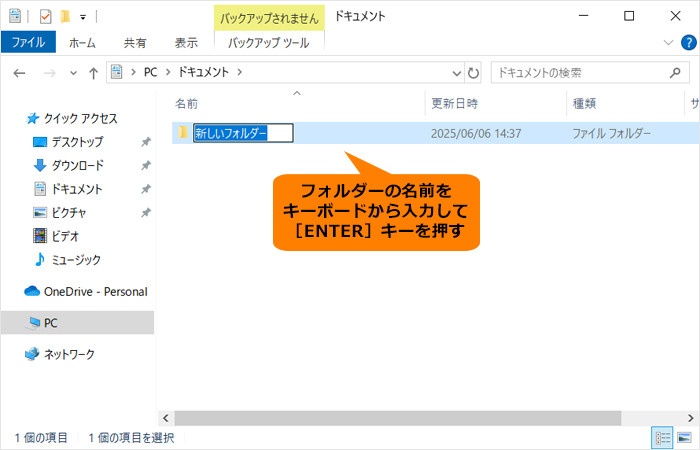Image resolution: width=700 pixels, height=450 pixels.
Task: Open the バックアップ ツール tab
Action: point(269,43)
